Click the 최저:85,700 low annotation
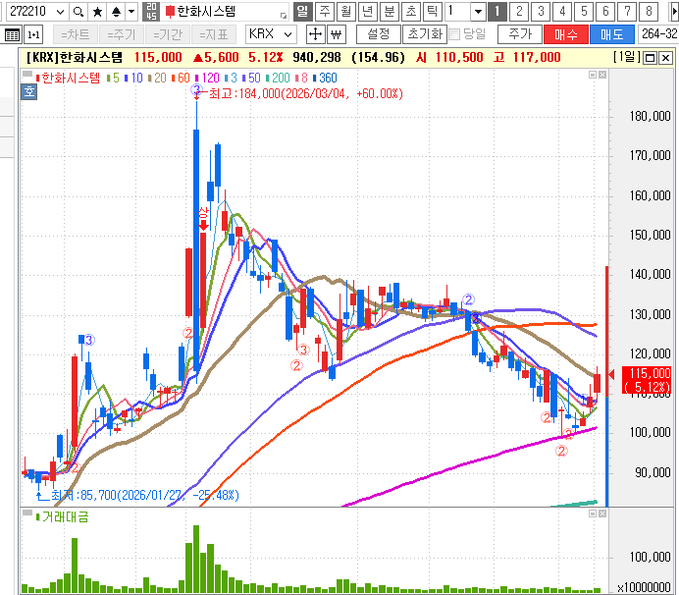Image resolution: width=679 pixels, height=595 pixels. tap(145, 495)
